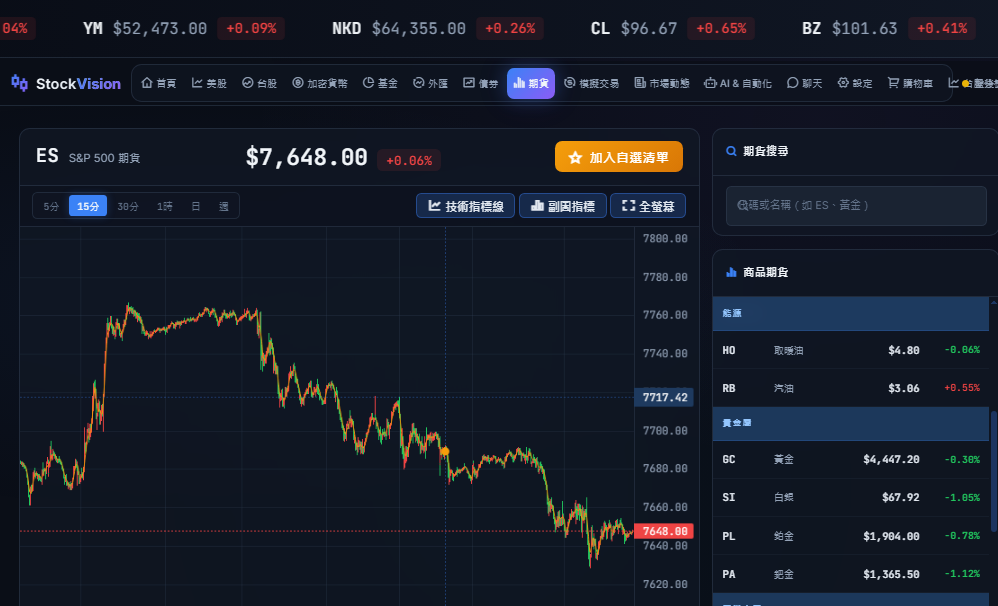Select the SI 白銀 silver row

click(851, 498)
